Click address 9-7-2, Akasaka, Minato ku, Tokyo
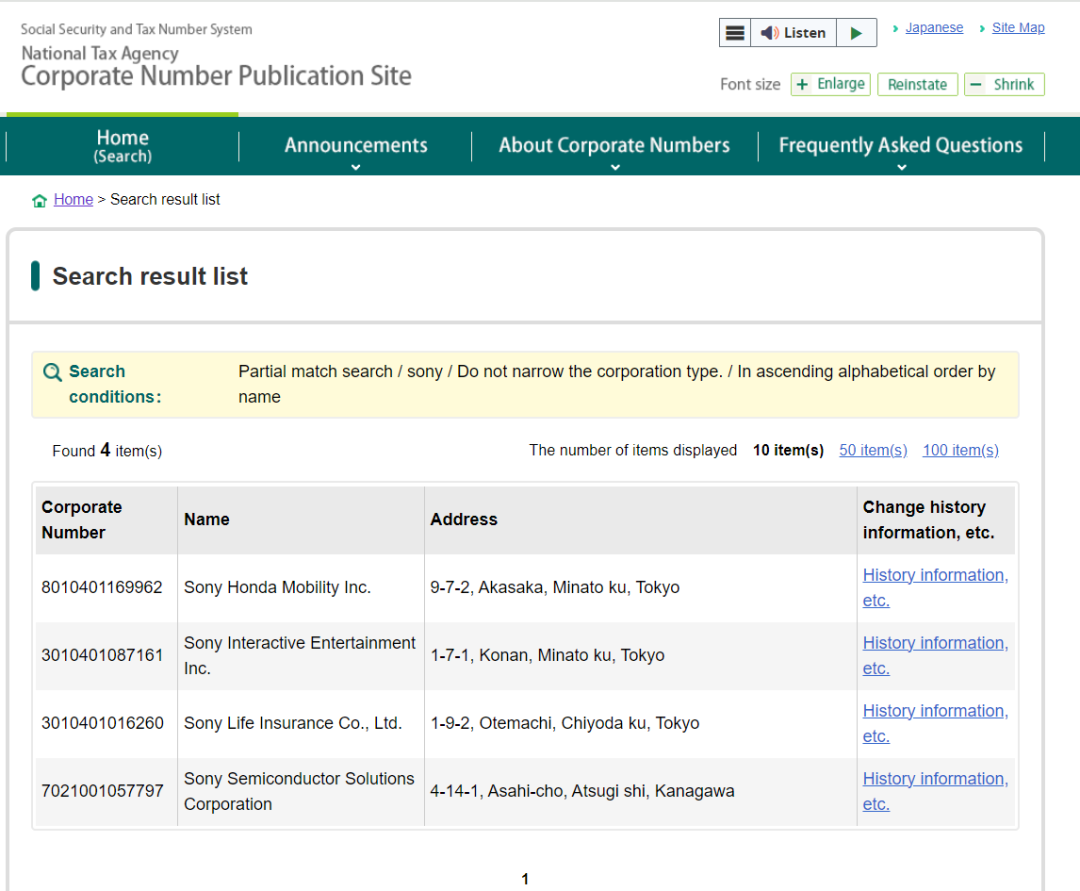The image size is (1080, 891). (554, 587)
